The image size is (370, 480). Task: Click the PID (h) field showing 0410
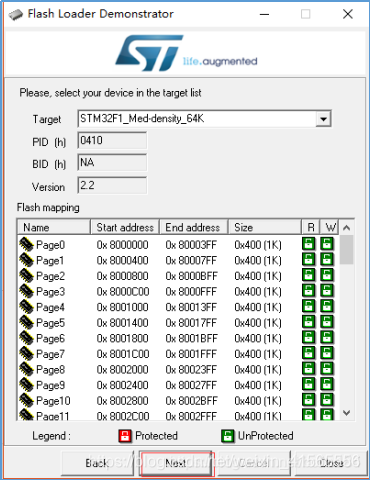point(112,140)
